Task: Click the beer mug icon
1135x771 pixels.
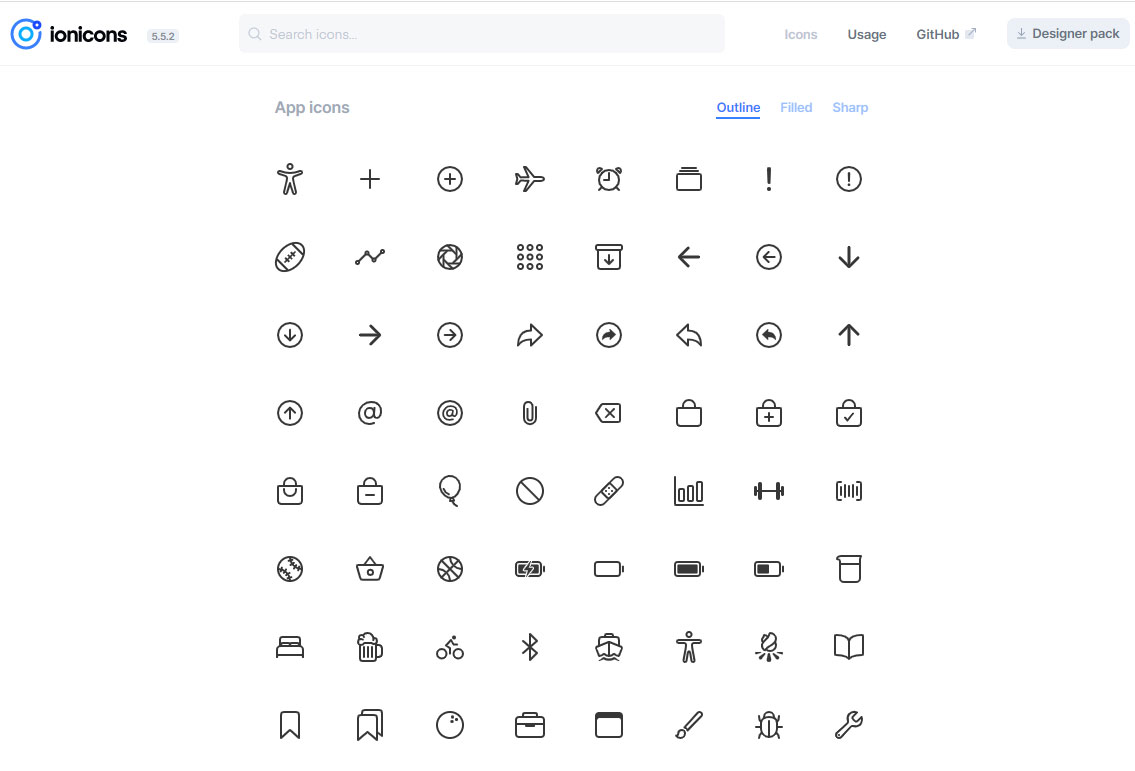Action: [369, 647]
